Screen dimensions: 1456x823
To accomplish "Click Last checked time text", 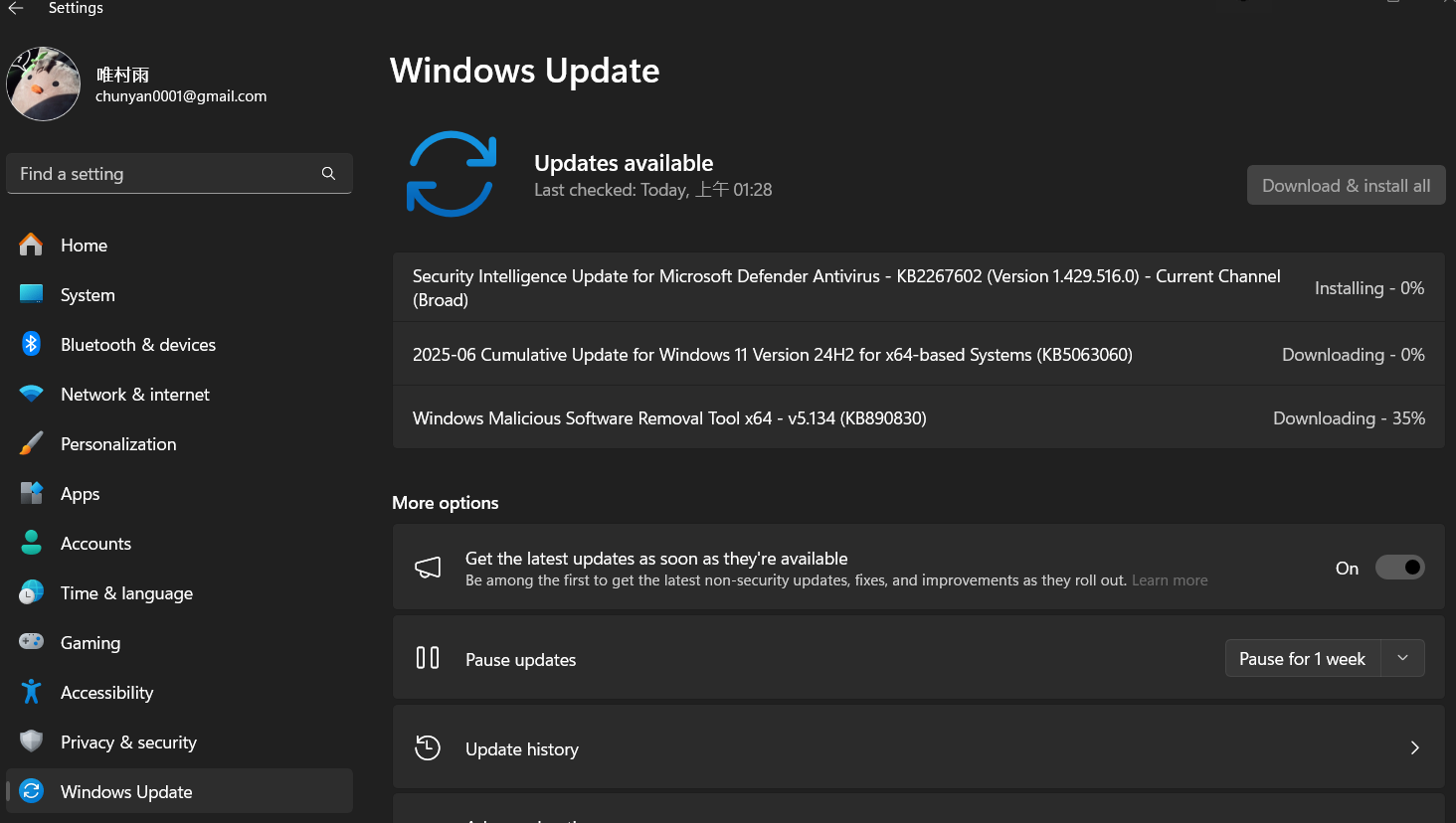I will [653, 190].
